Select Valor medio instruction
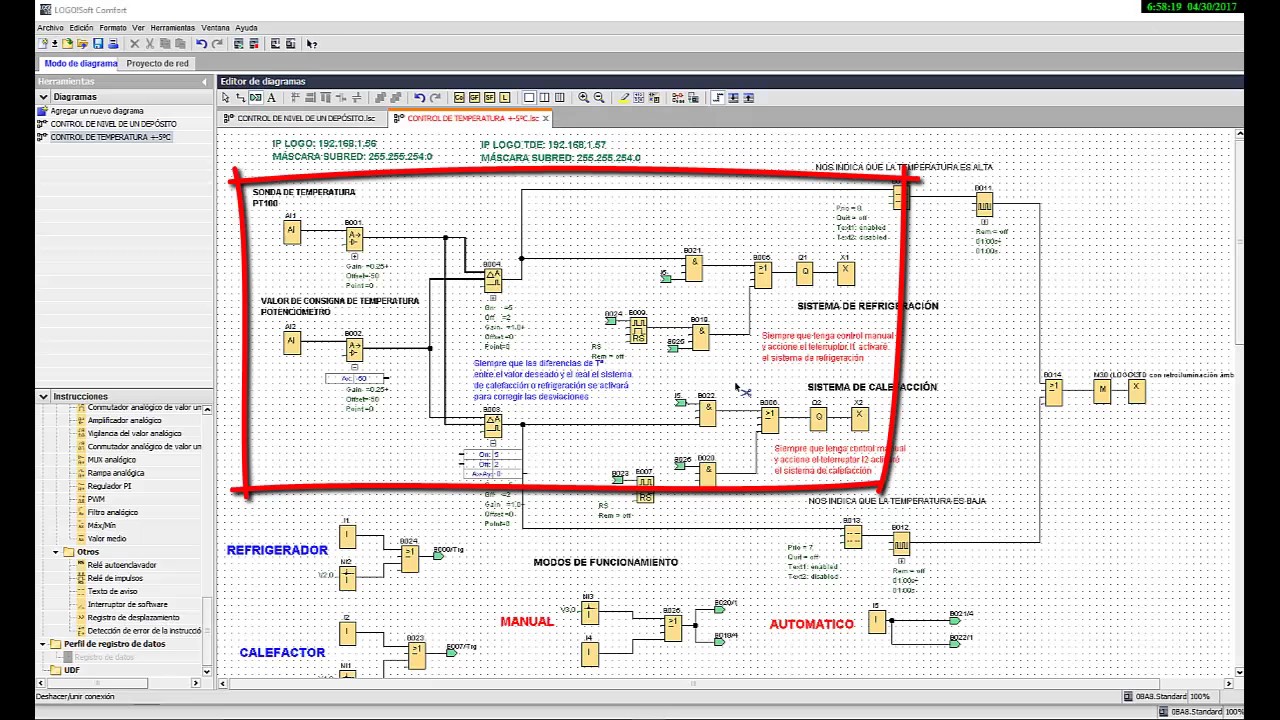The height and width of the screenshot is (720, 1280). click(x=106, y=538)
